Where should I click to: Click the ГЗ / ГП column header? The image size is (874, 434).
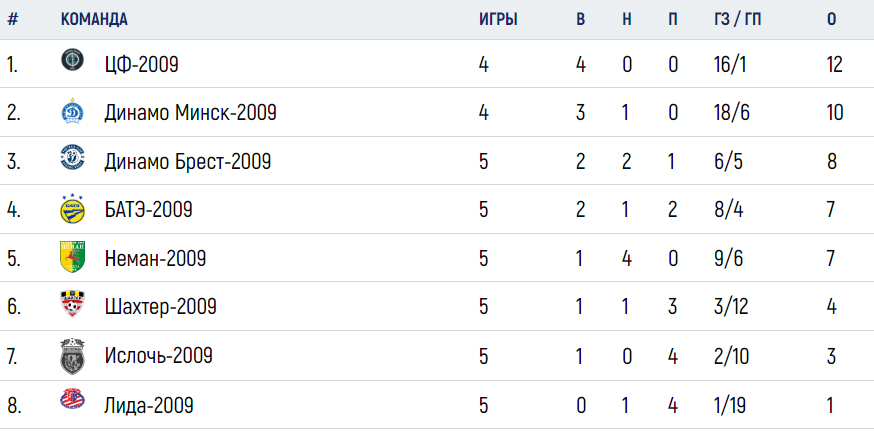[737, 19]
